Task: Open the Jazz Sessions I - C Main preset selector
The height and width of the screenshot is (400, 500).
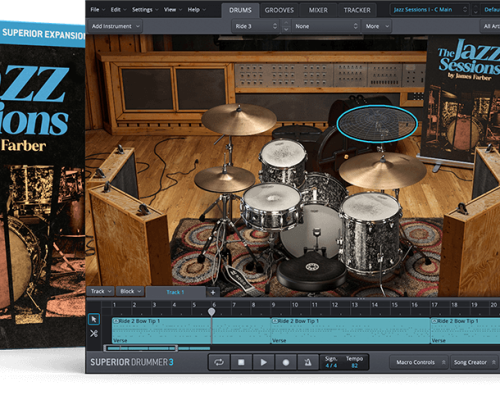Action: (x=430, y=10)
